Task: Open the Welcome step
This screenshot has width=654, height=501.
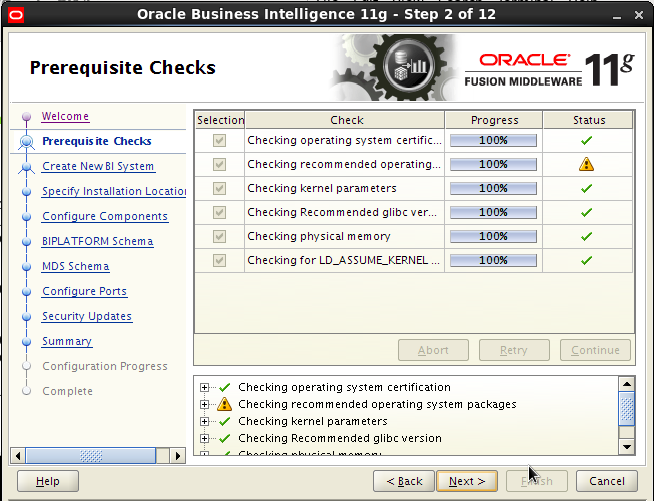Action: (65, 116)
